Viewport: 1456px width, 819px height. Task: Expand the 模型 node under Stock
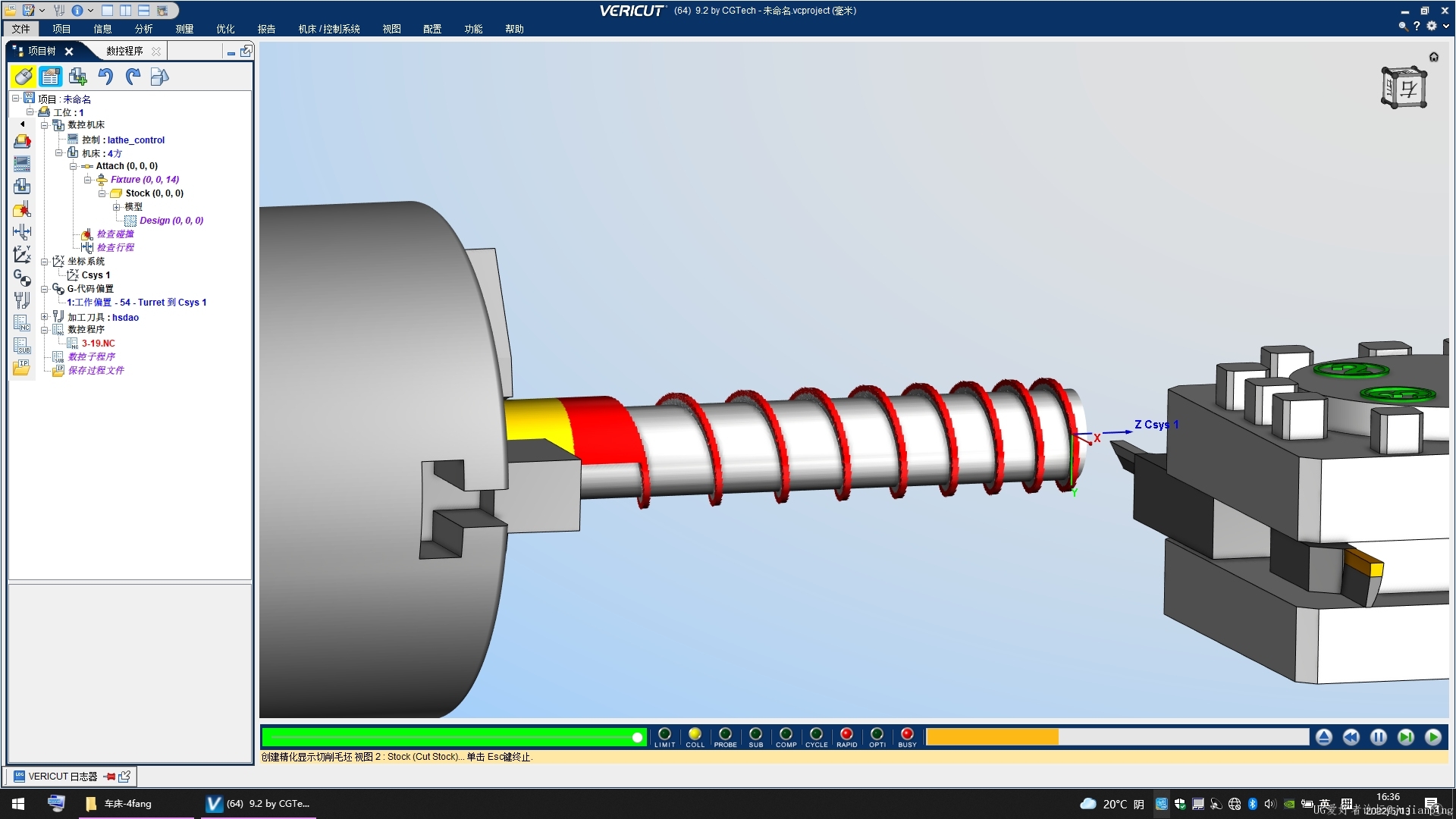[117, 207]
